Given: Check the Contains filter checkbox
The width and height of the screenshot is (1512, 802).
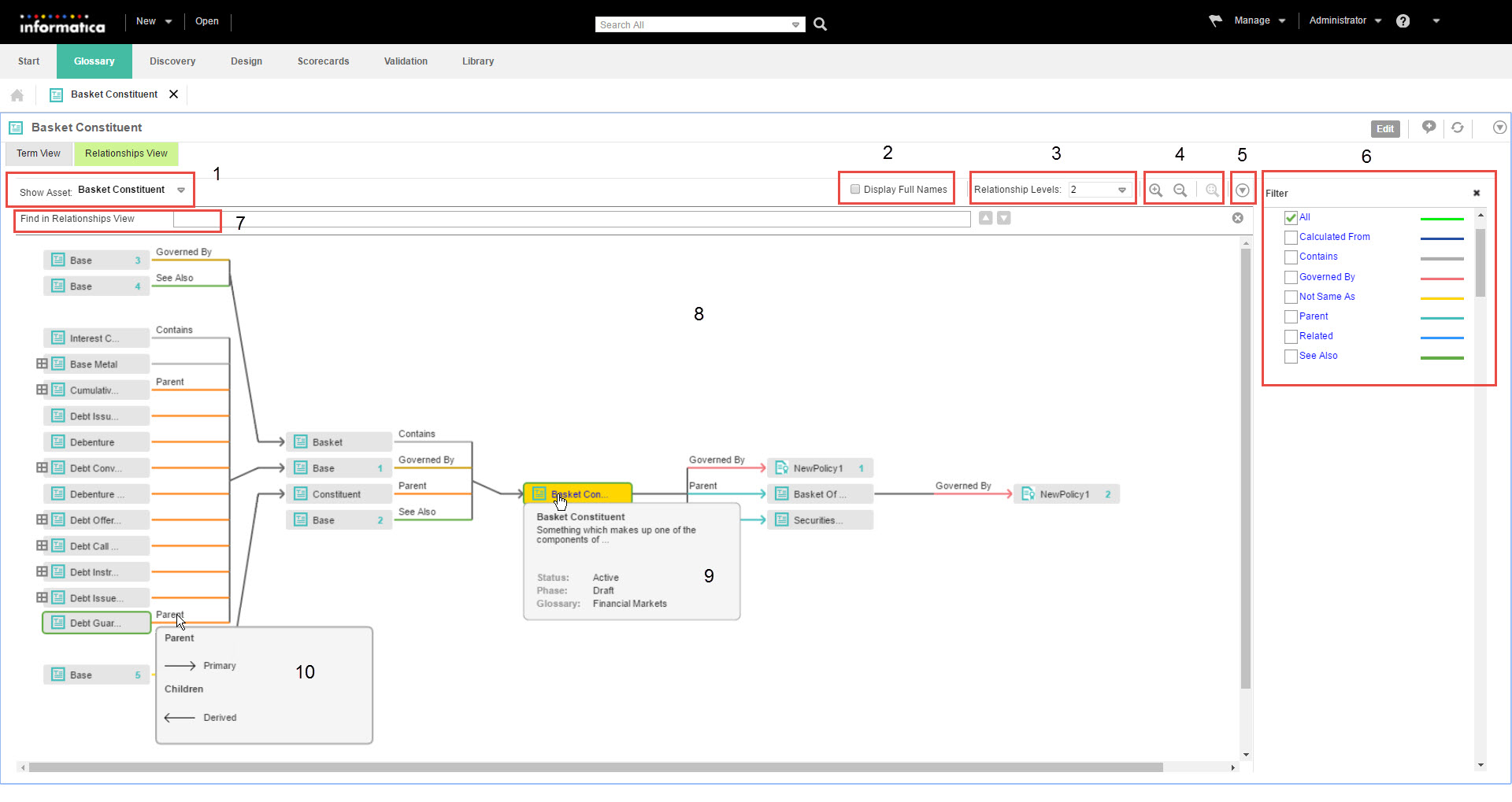Looking at the screenshot, I should click(1291, 257).
